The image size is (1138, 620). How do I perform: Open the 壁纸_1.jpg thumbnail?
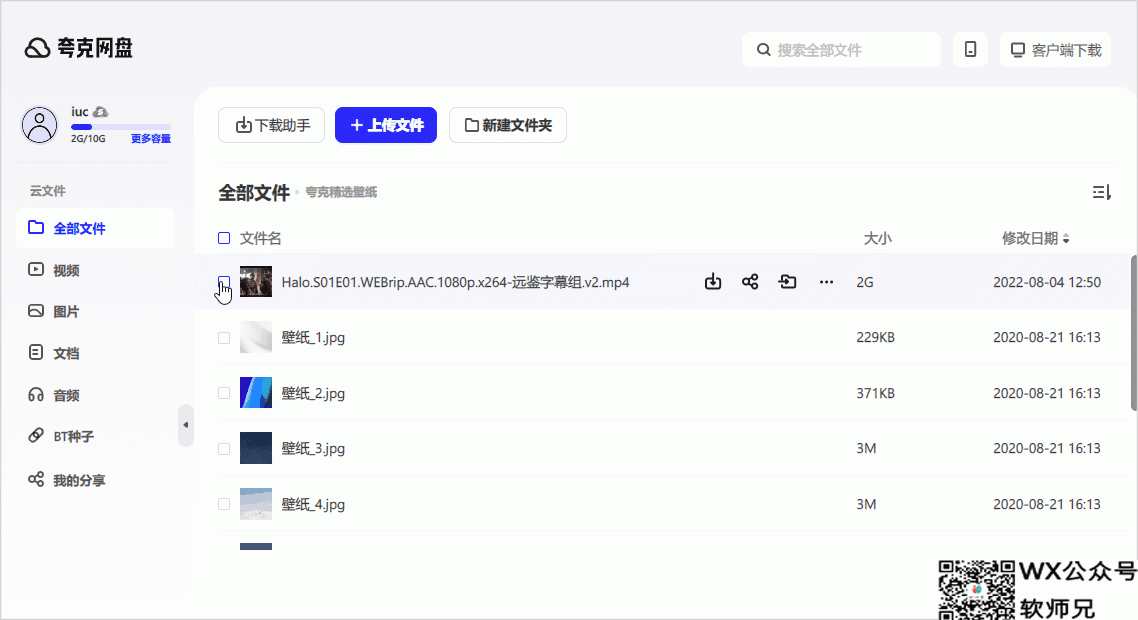click(x=255, y=338)
